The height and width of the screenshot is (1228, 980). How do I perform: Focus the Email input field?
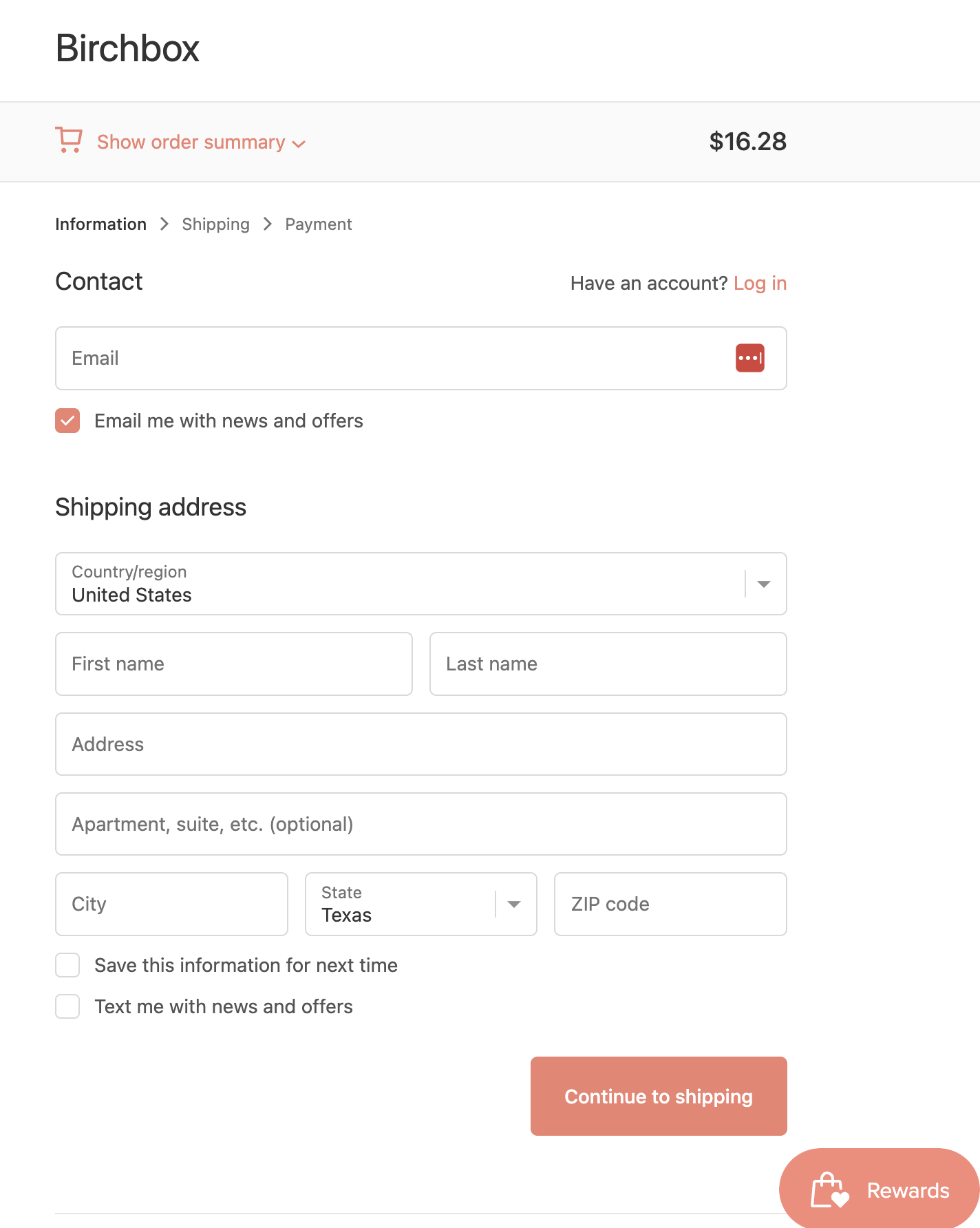point(421,358)
